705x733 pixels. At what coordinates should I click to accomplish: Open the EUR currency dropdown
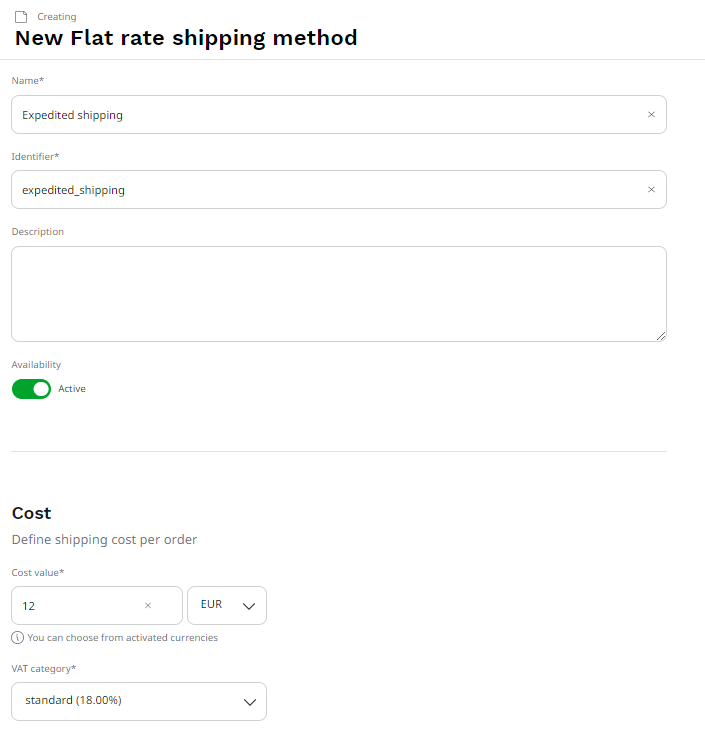click(x=226, y=605)
